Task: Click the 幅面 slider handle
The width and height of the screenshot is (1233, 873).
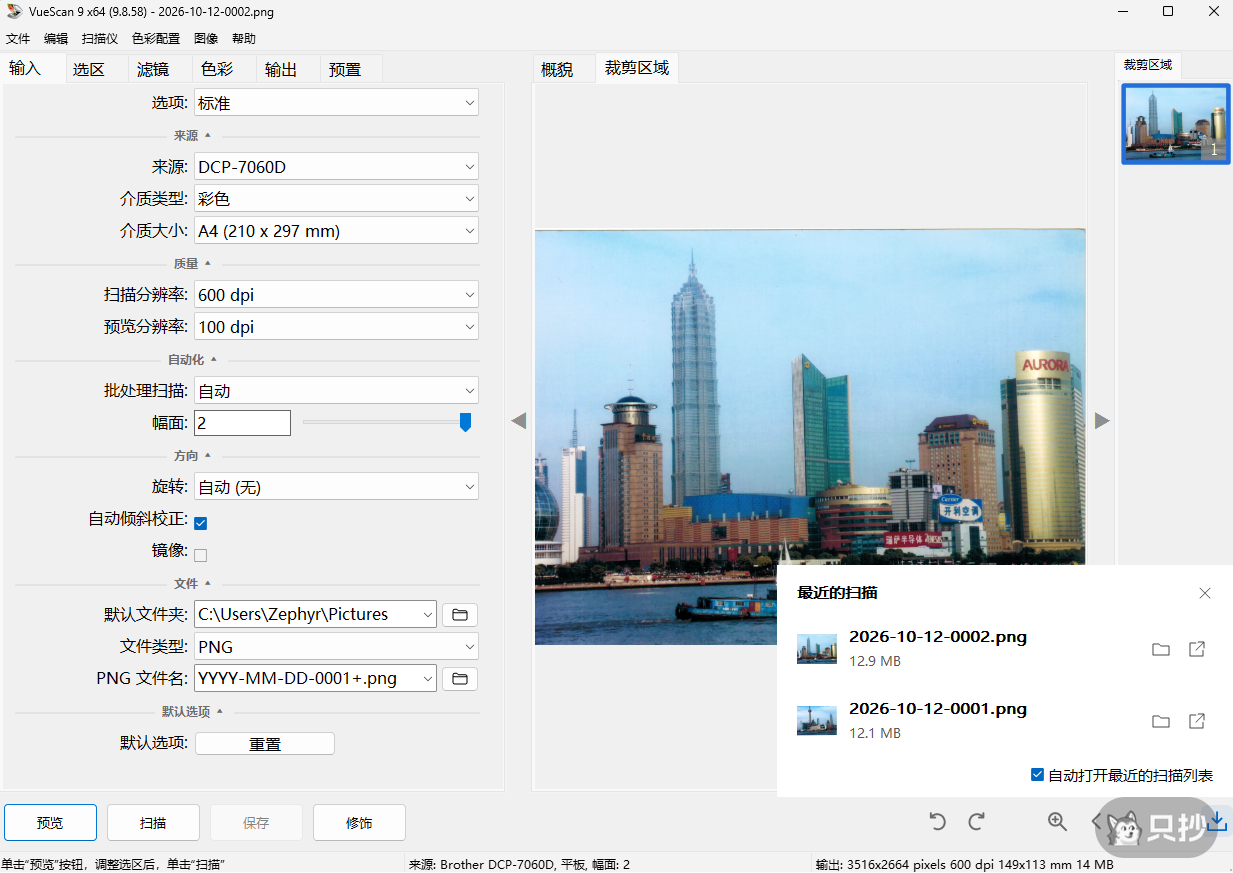Action: click(x=465, y=422)
